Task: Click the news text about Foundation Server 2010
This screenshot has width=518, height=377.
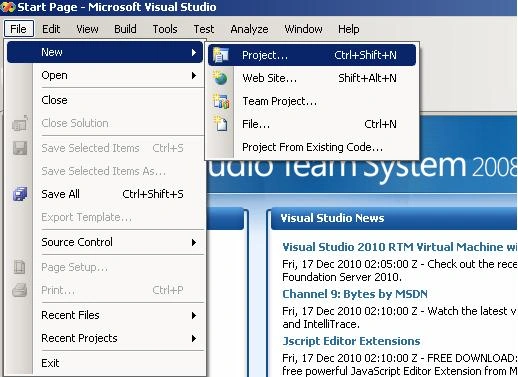Action: point(399,271)
